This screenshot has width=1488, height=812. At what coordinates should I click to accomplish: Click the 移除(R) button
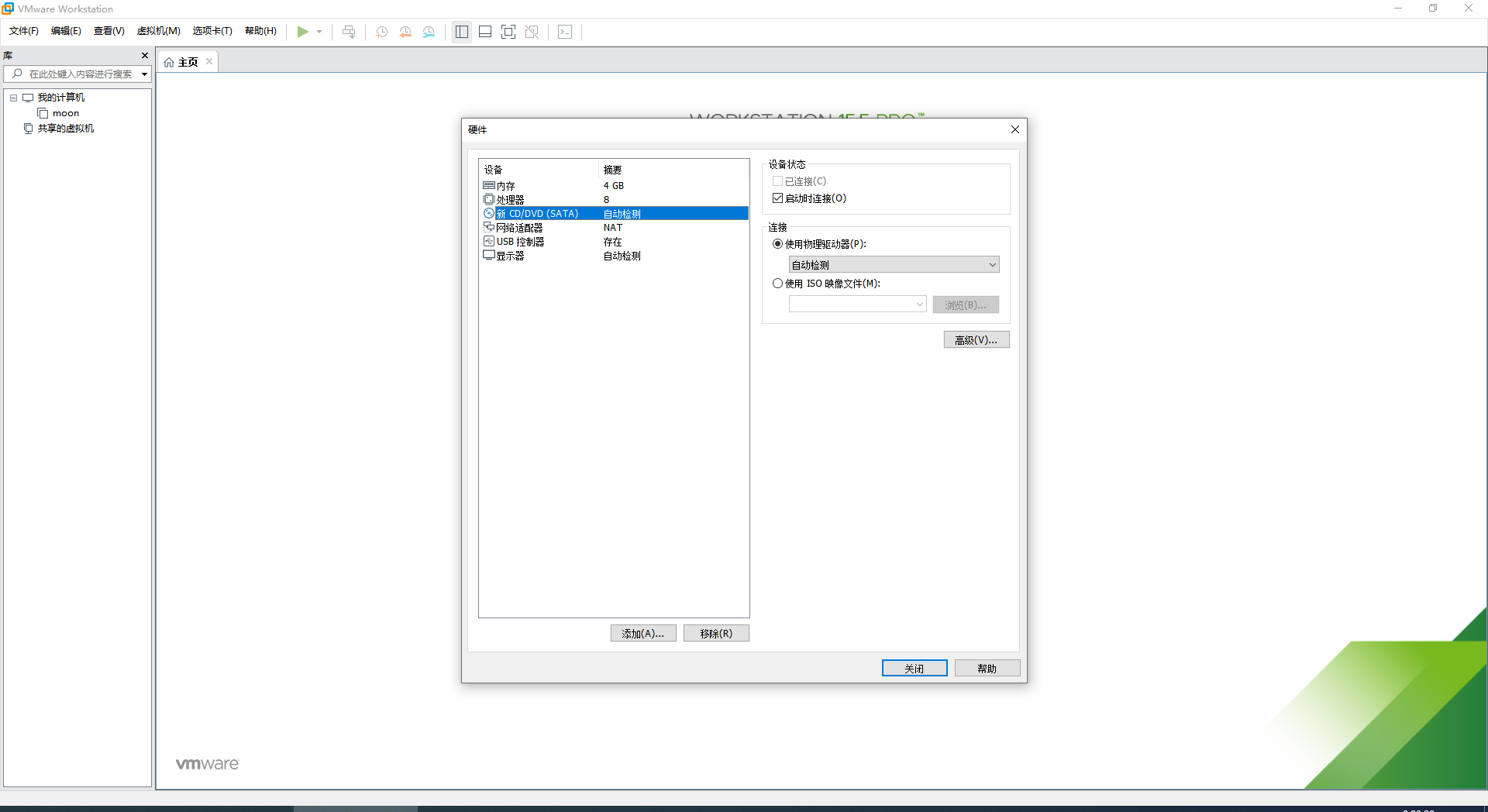[x=716, y=634]
